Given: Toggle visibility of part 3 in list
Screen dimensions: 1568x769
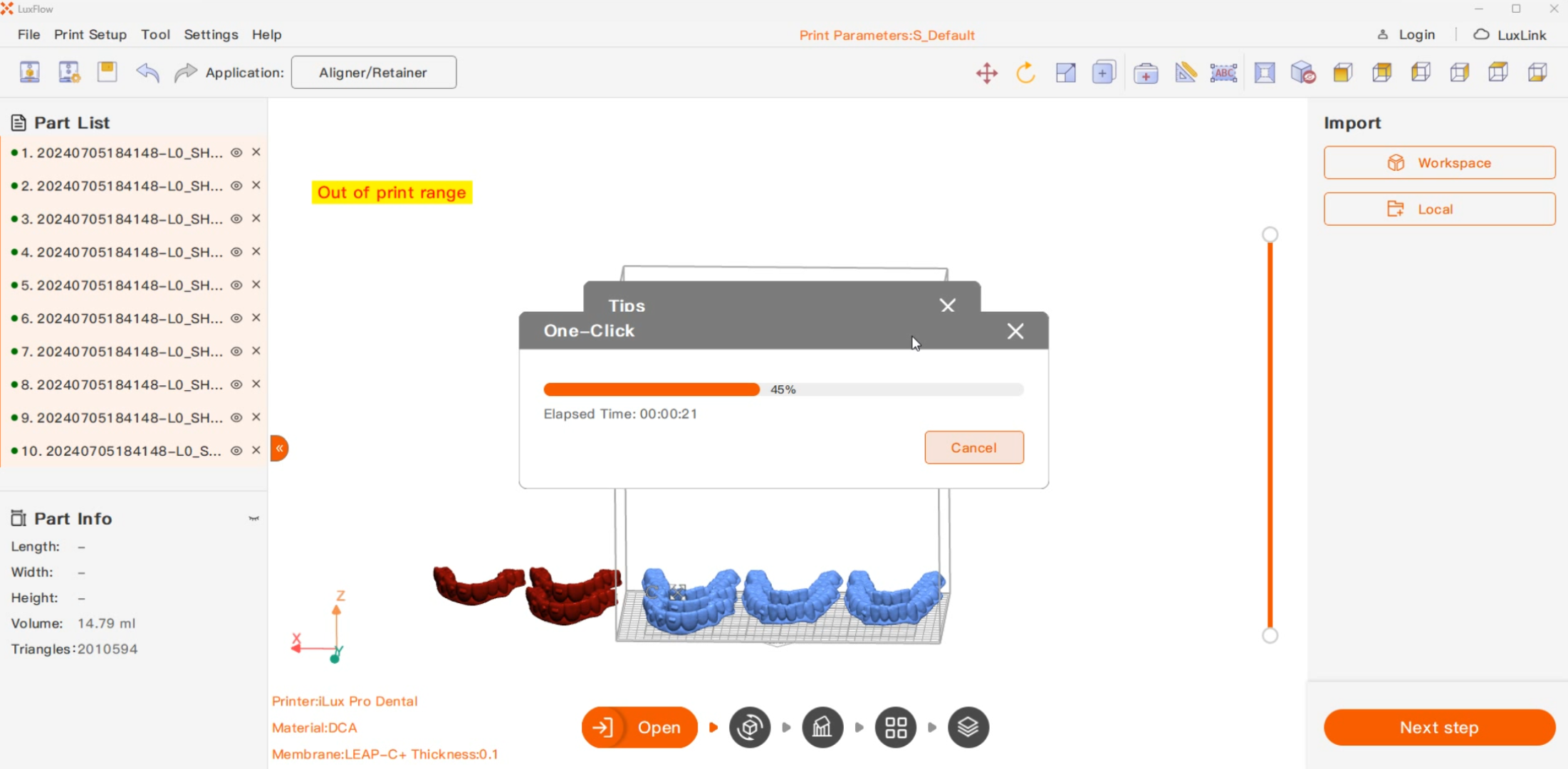Looking at the screenshot, I should point(236,218).
